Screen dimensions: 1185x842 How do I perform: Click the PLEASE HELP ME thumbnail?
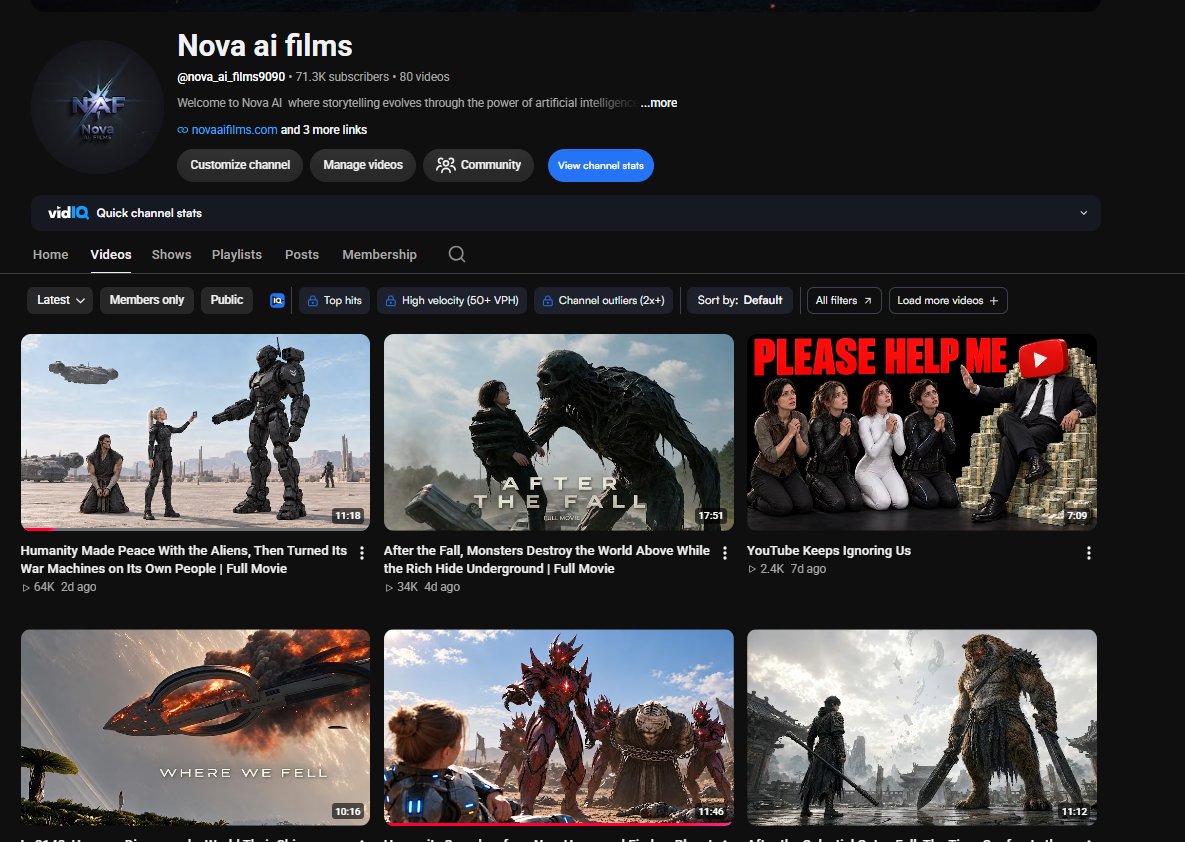pyautogui.click(x=922, y=432)
